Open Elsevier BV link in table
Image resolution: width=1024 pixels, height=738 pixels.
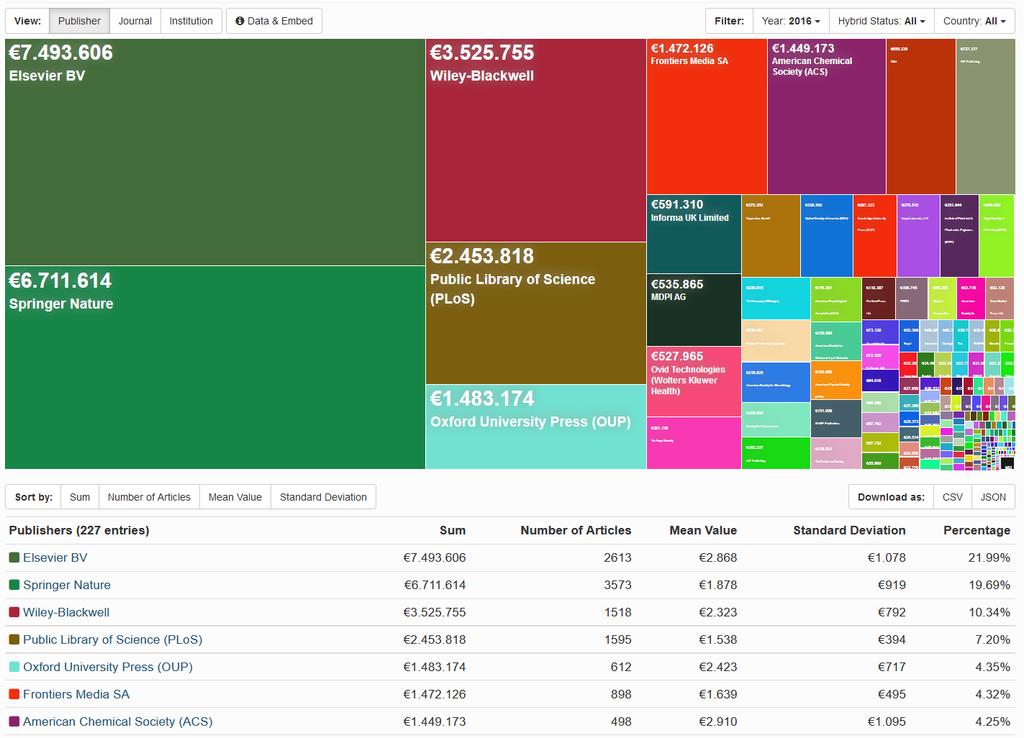pyautogui.click(x=55, y=558)
